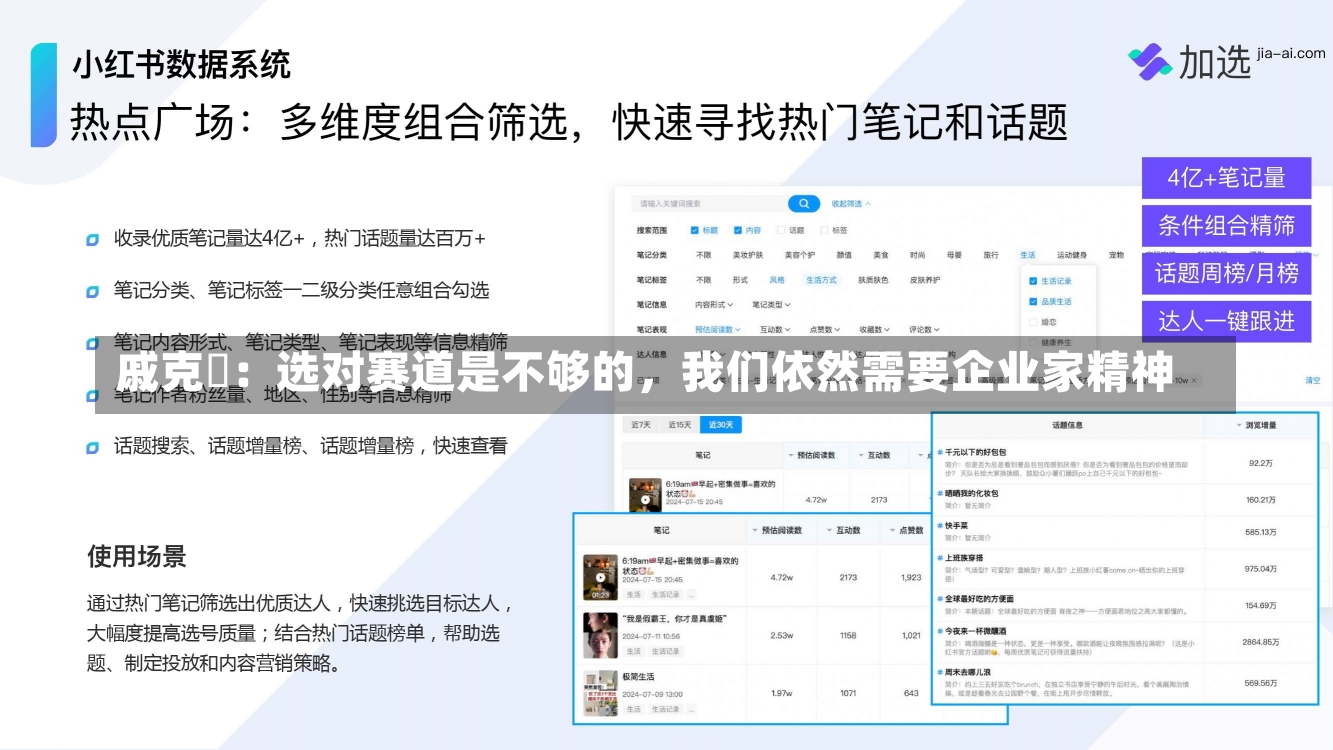Select 美容个护 note category
Image resolution: width=1333 pixels, height=750 pixels.
click(799, 255)
